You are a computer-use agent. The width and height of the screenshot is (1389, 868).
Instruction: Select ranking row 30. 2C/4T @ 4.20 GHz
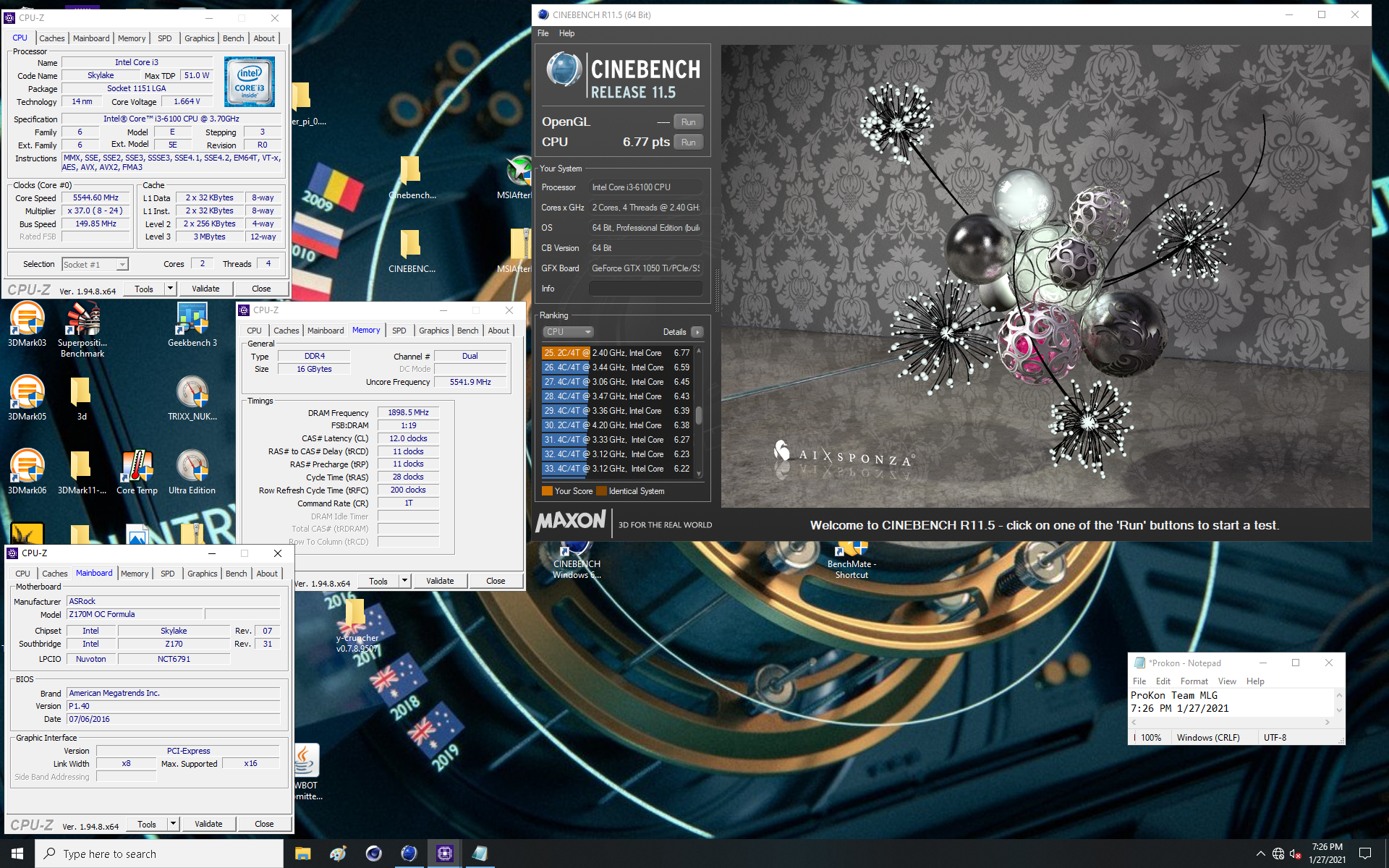[x=616, y=425]
